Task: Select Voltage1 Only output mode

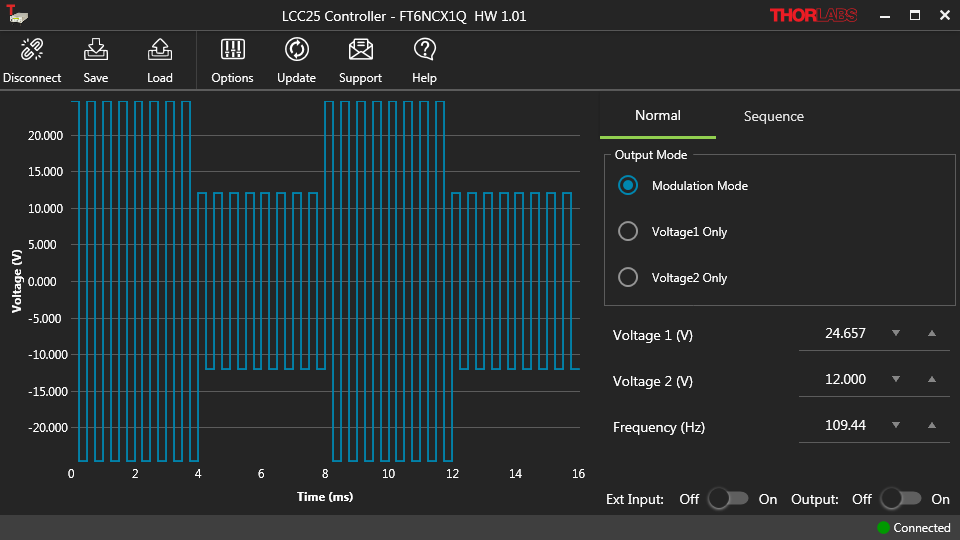Action: [x=628, y=232]
